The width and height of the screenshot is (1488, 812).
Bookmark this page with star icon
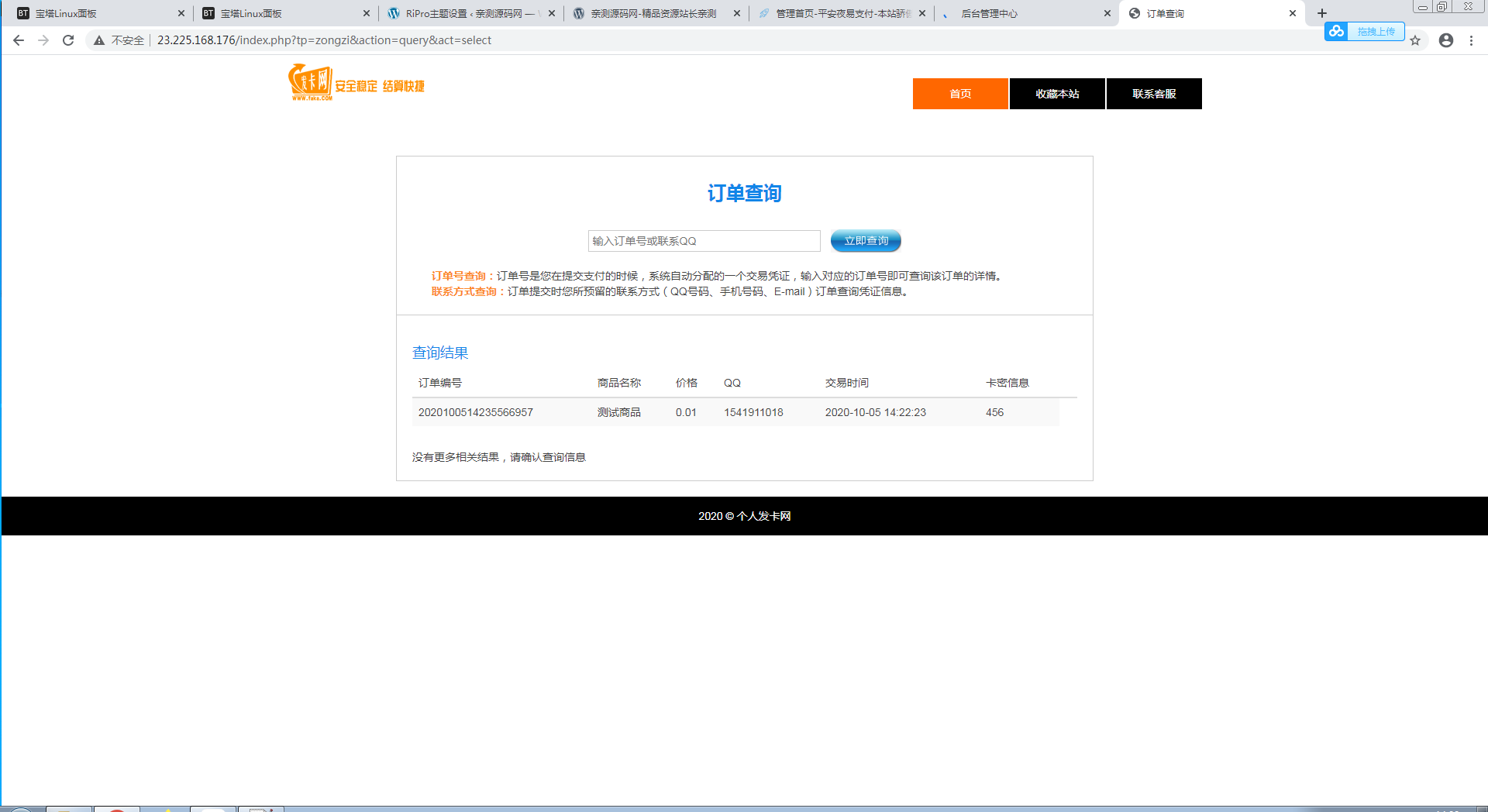1415,40
